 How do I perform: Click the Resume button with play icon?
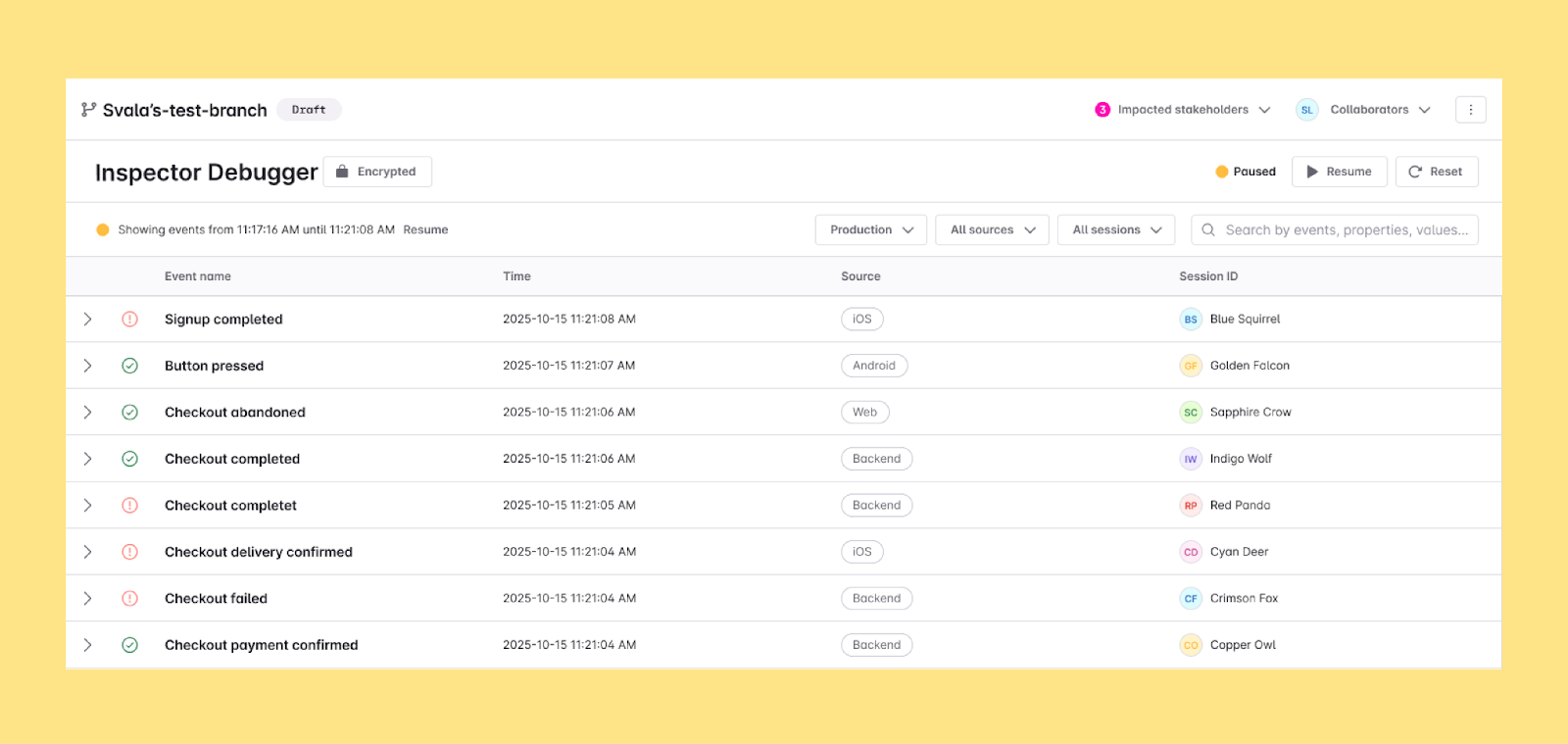click(x=1340, y=172)
